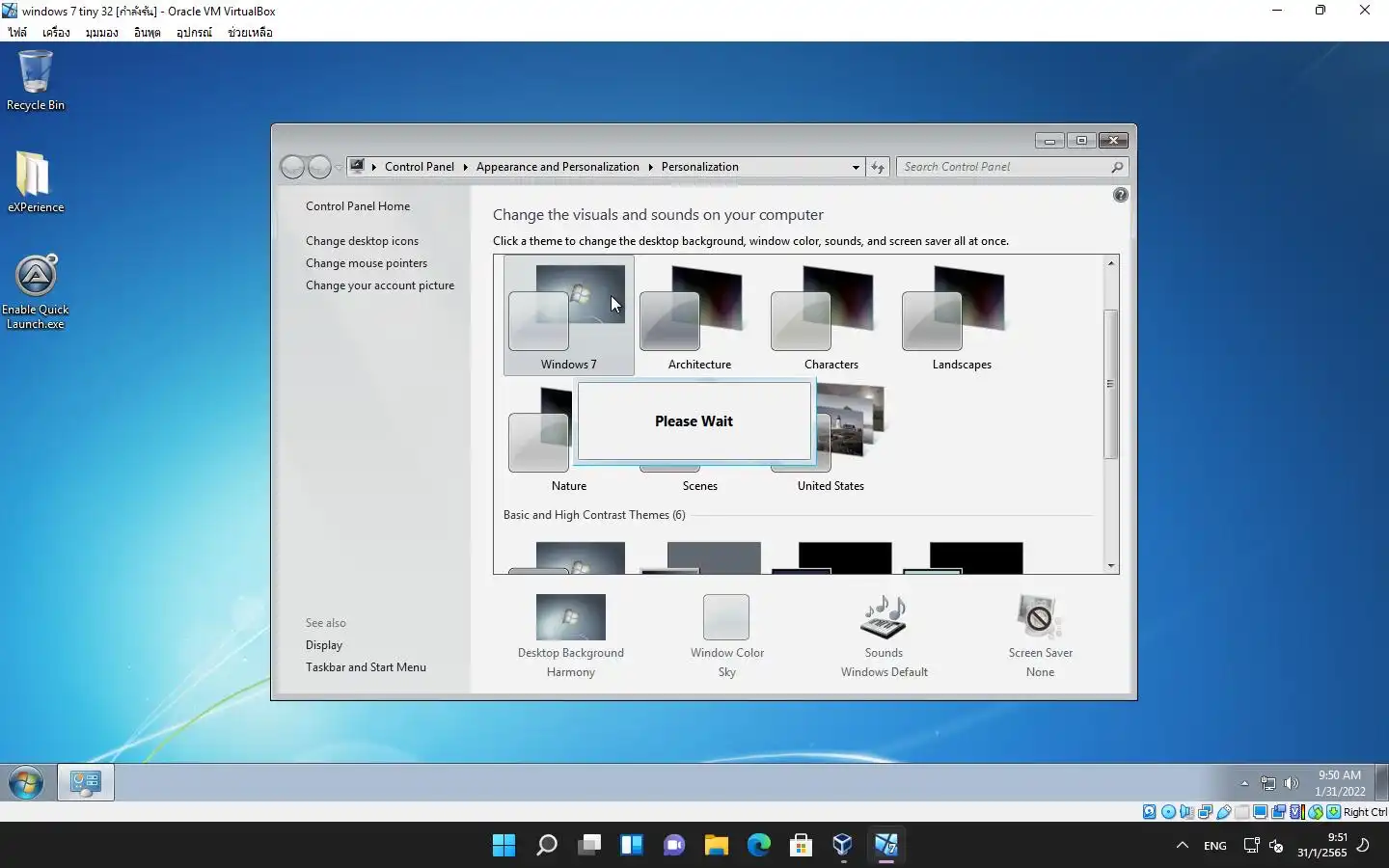The image size is (1389, 868).
Task: Click VirtualBox keyboard capture green arrow indicator
Action: pyautogui.click(x=1333, y=812)
